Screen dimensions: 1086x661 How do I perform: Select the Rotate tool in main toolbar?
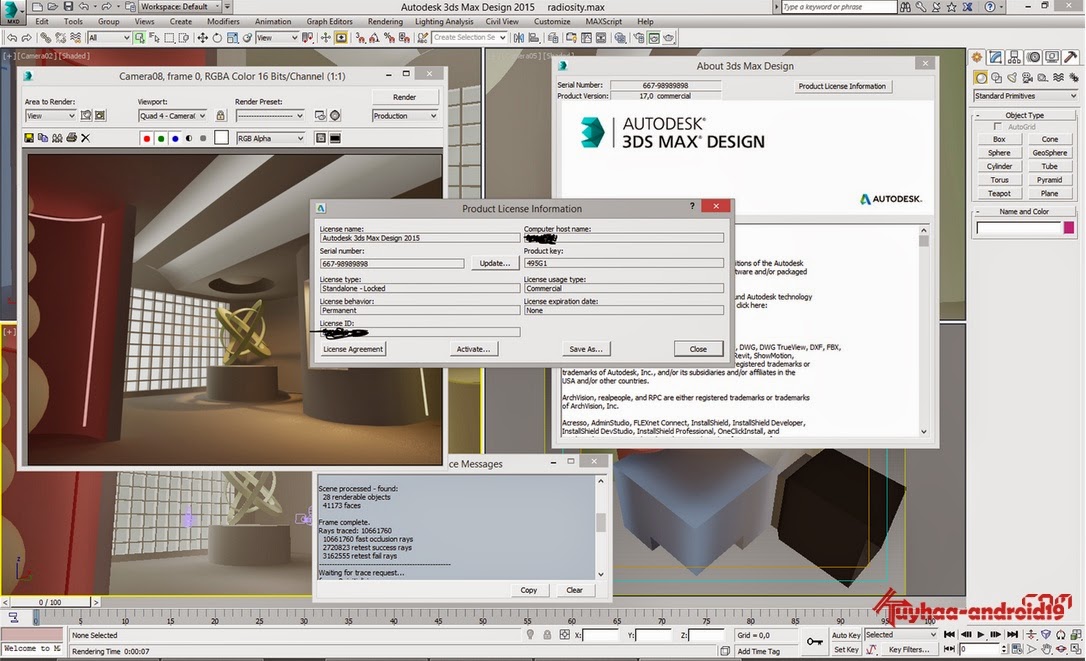[217, 37]
